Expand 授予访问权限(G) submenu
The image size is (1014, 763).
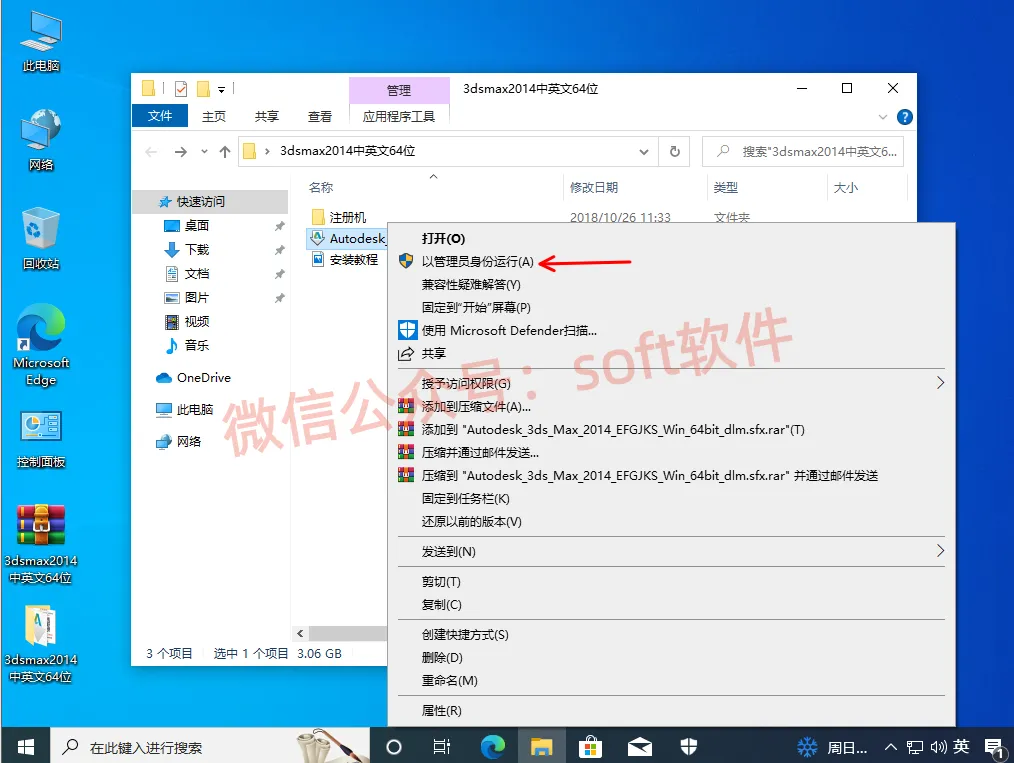click(x=940, y=383)
